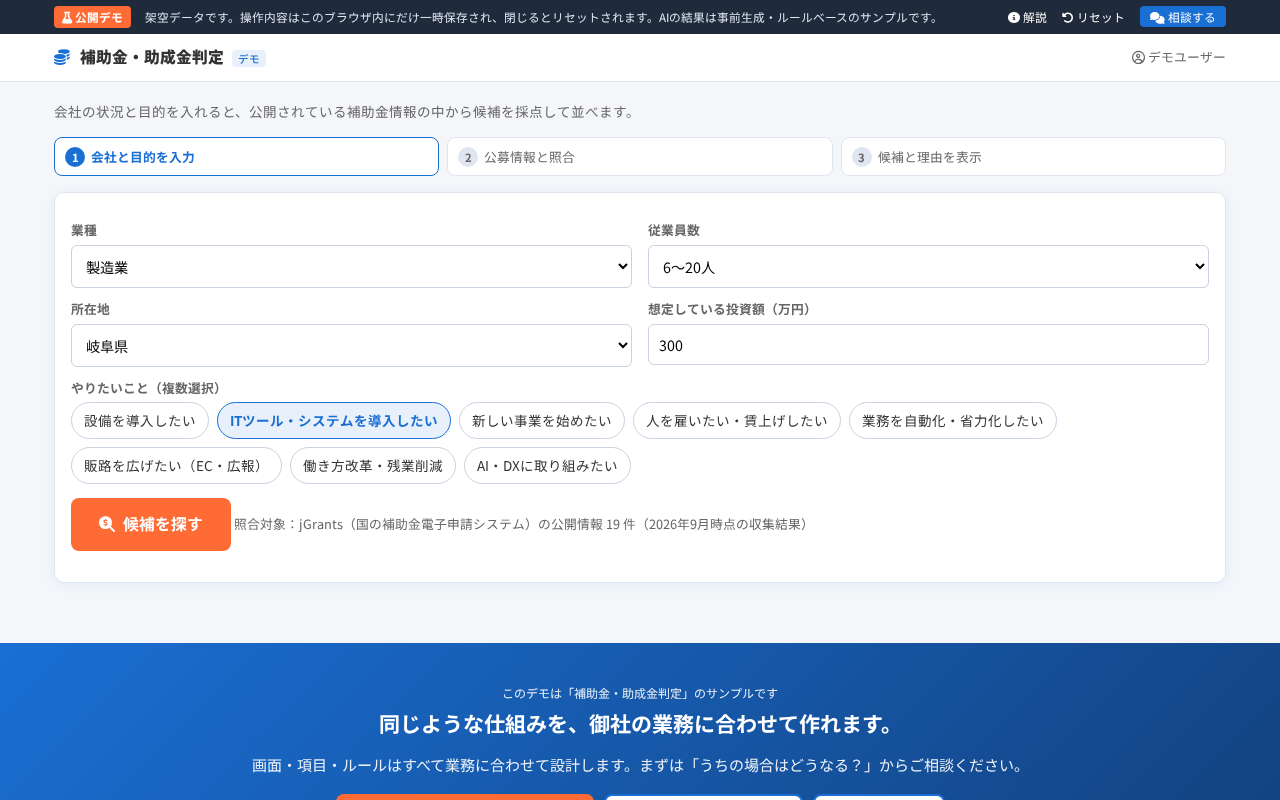Click the 想定している投資額 input field
Viewport: 1280px width, 800px height.
pyautogui.click(x=928, y=345)
